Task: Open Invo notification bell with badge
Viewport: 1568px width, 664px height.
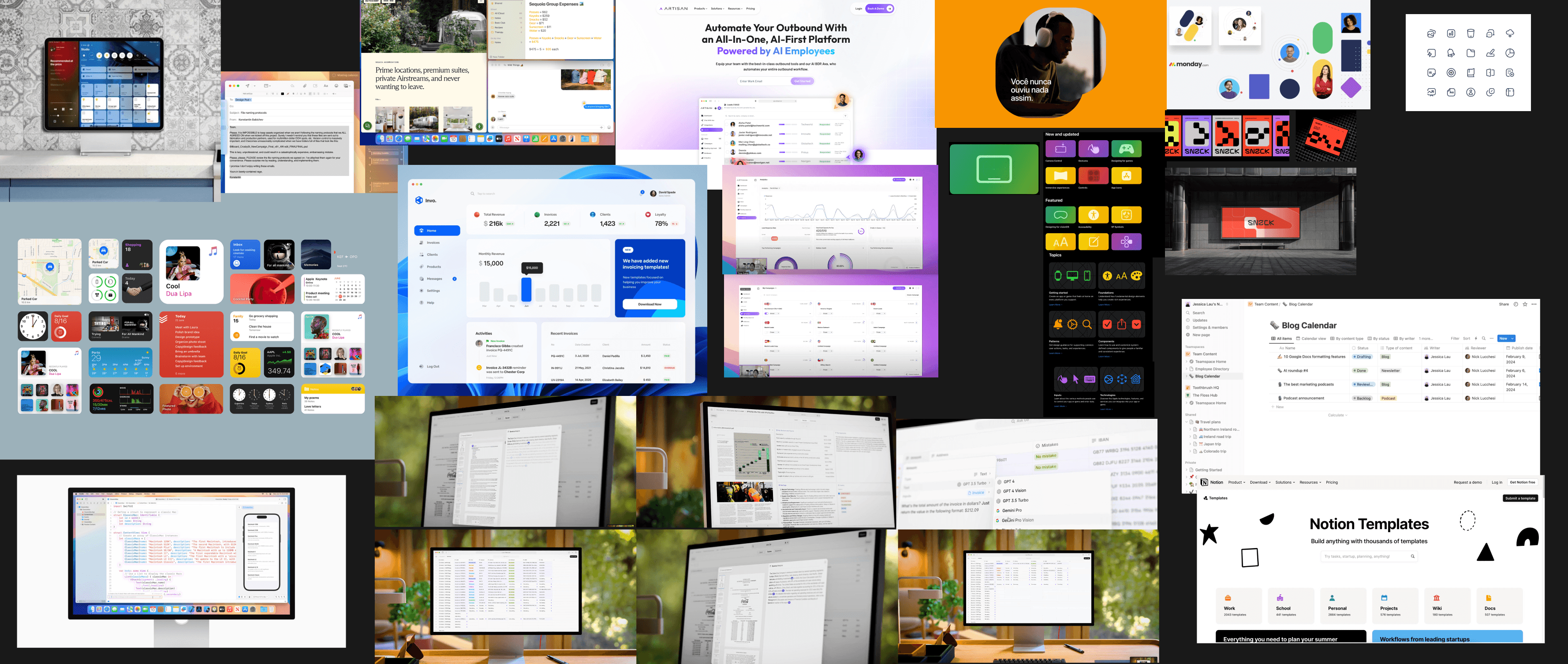Action: tap(642, 192)
